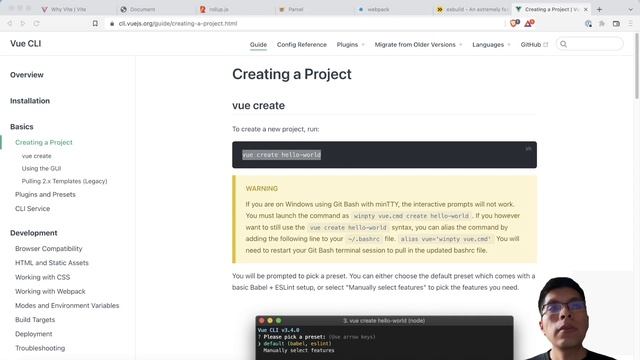Click the search magnifier icon
The height and width of the screenshot is (360, 640).
tap(564, 44)
